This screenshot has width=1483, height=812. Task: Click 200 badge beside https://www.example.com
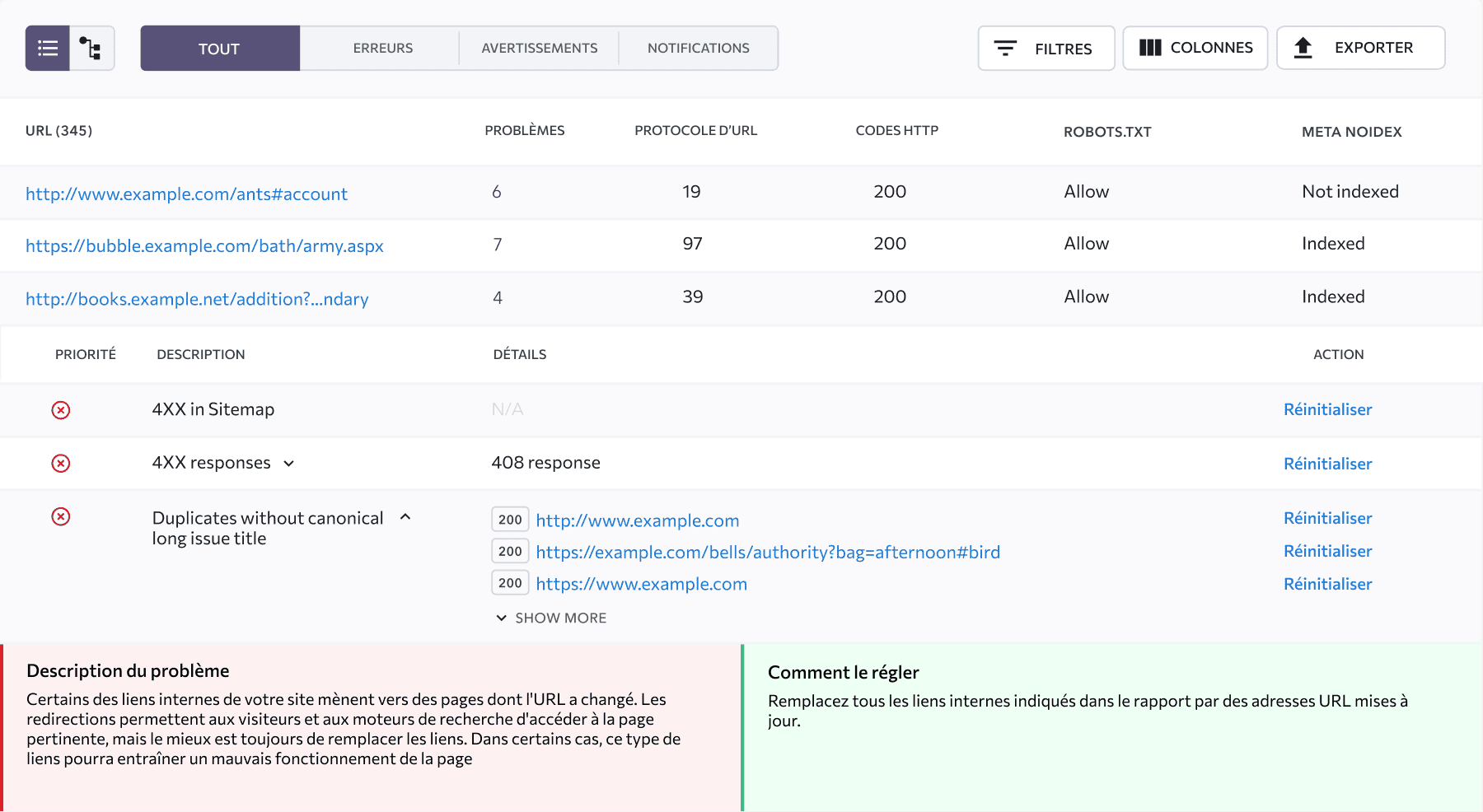point(510,583)
